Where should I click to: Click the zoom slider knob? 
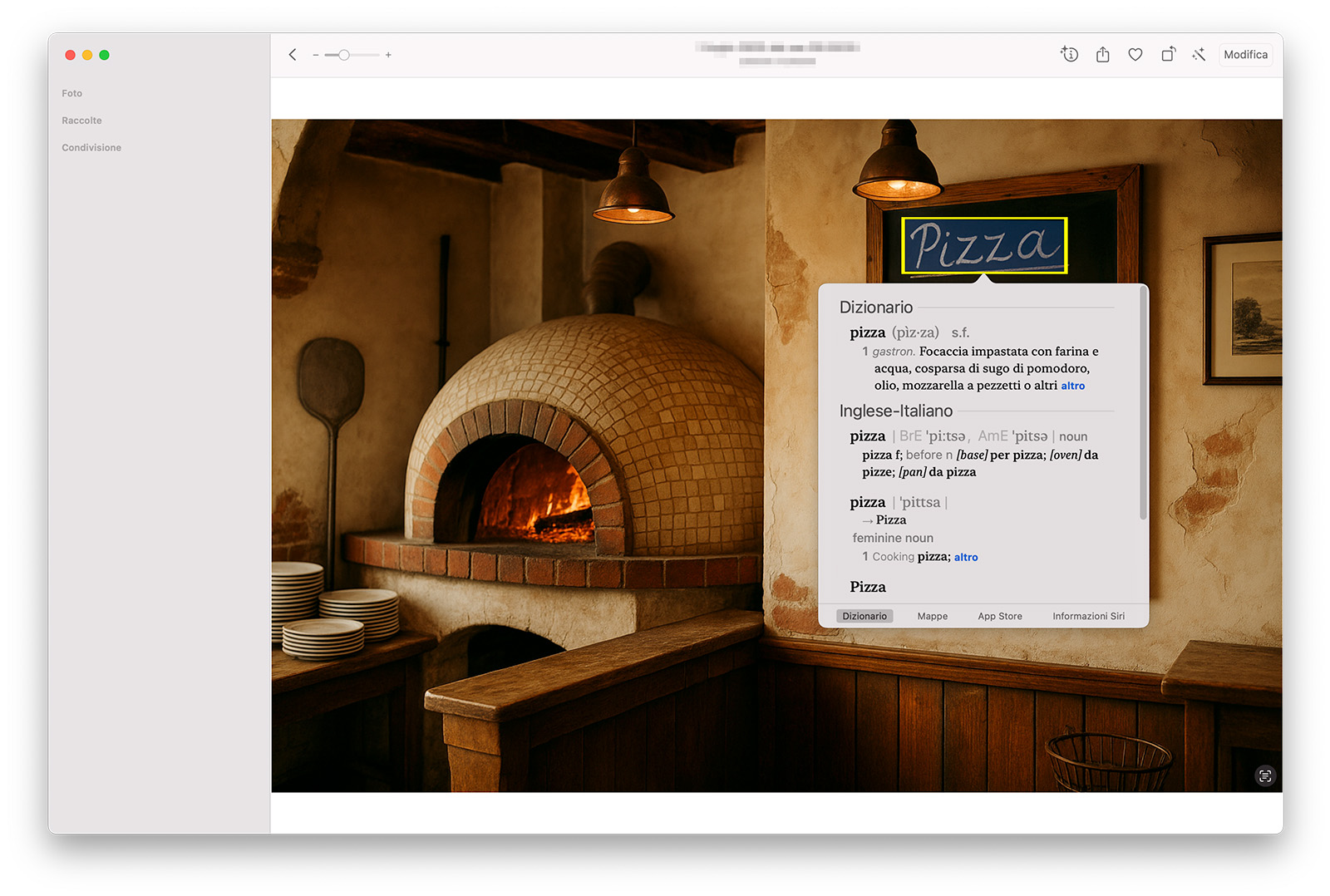coord(343,55)
